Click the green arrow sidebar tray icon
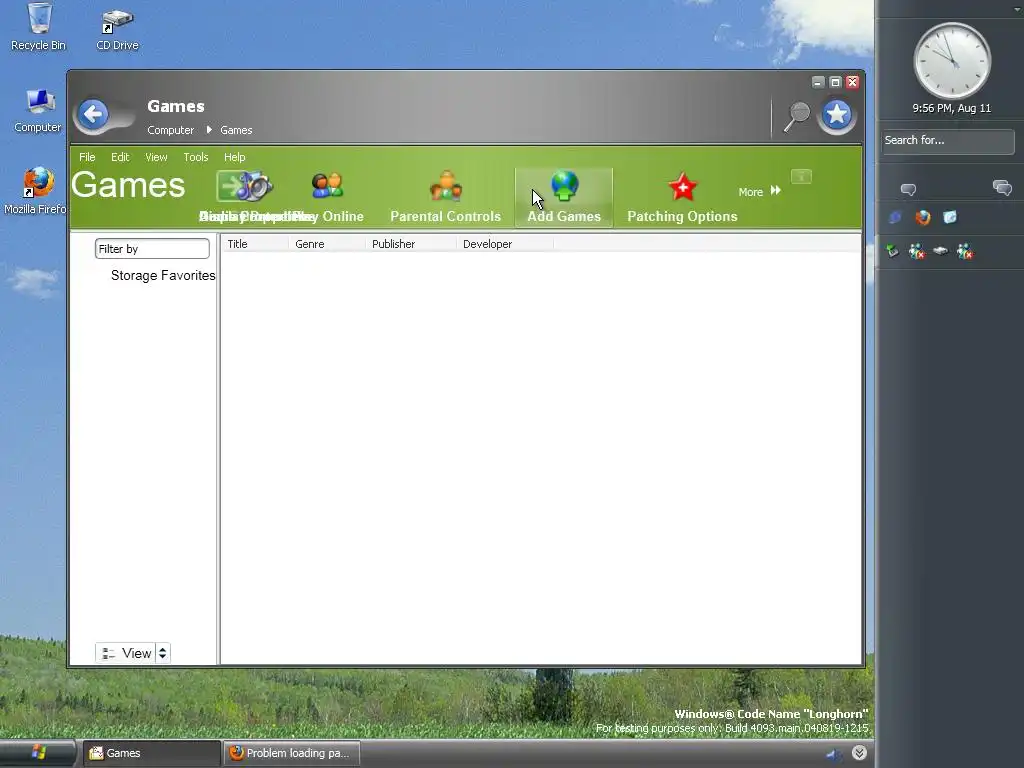Viewport: 1024px width, 768px height. click(893, 251)
